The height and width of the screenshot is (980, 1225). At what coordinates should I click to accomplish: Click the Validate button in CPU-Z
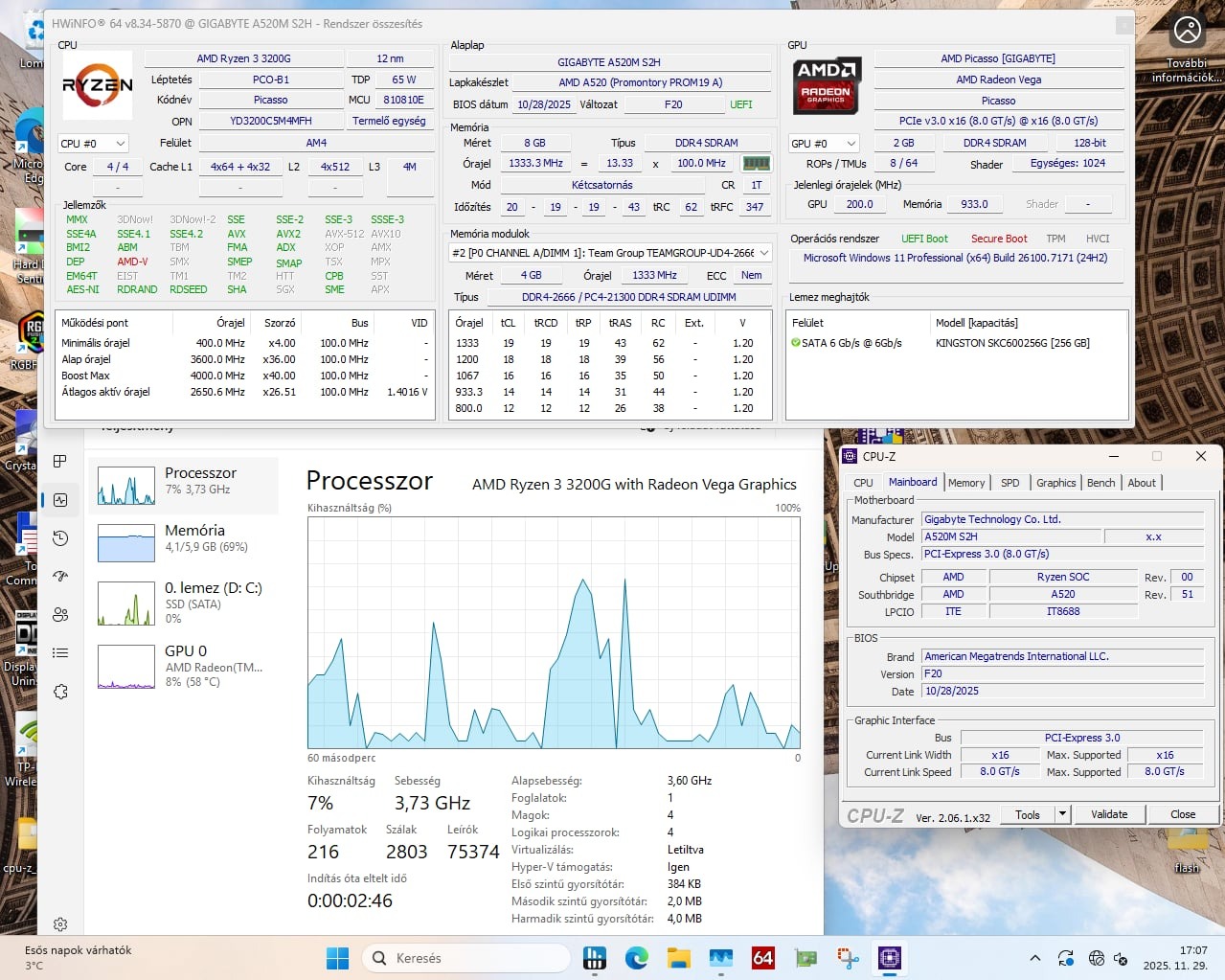pyautogui.click(x=1109, y=814)
